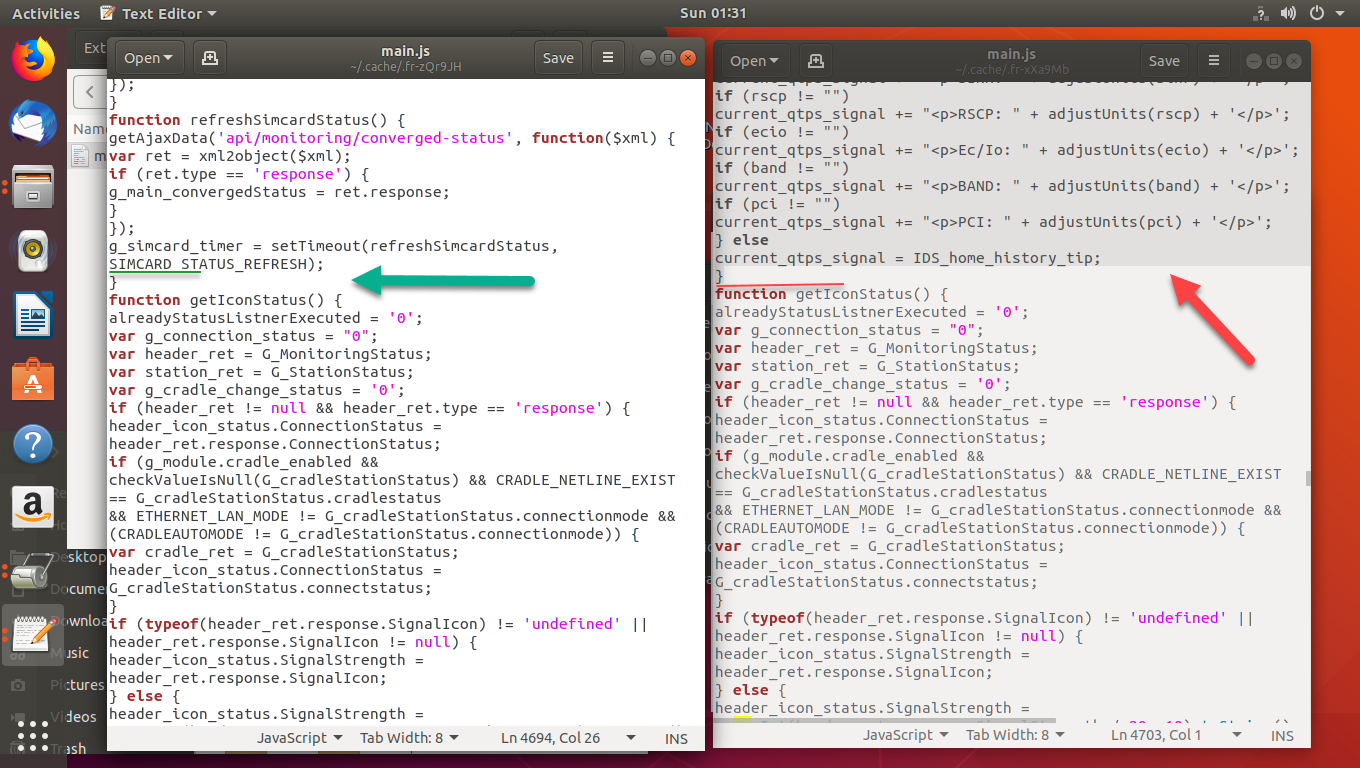Image resolution: width=1360 pixels, height=768 pixels.
Task: Launch LibreOffice Writer from the dock
Action: pyautogui.click(x=33, y=319)
